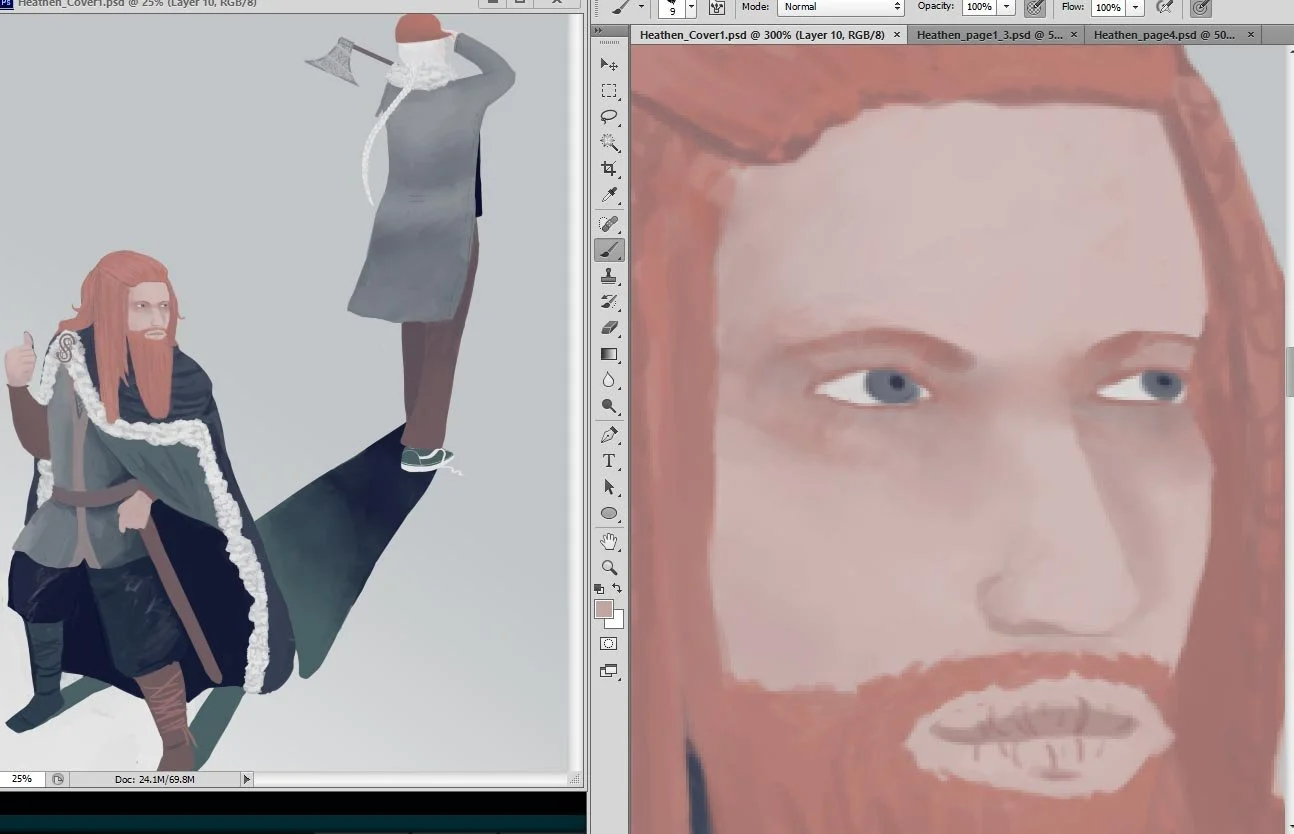Click the Flow value field
The width and height of the screenshot is (1294, 834).
click(x=1108, y=7)
